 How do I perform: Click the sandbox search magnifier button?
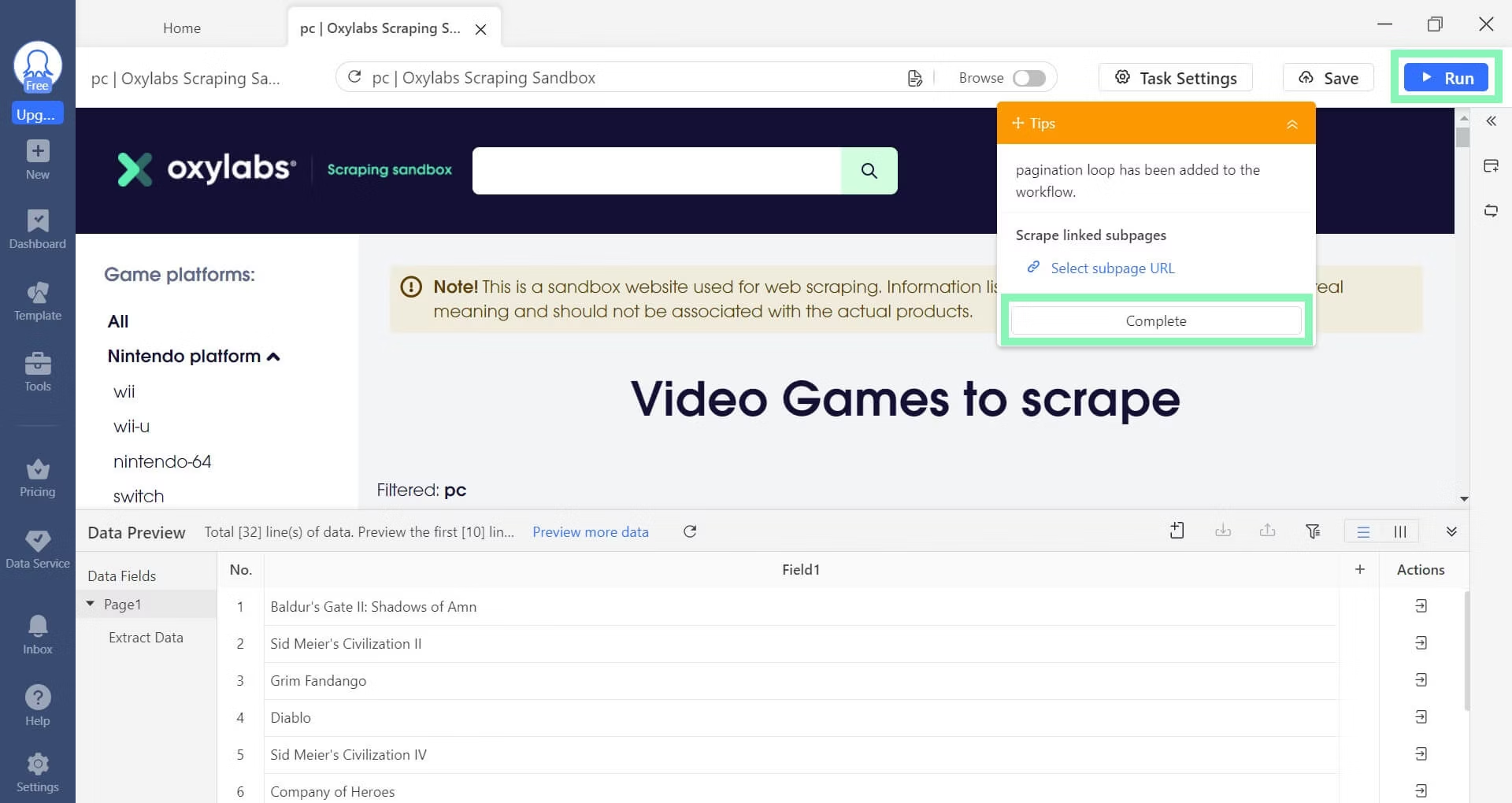coord(869,171)
